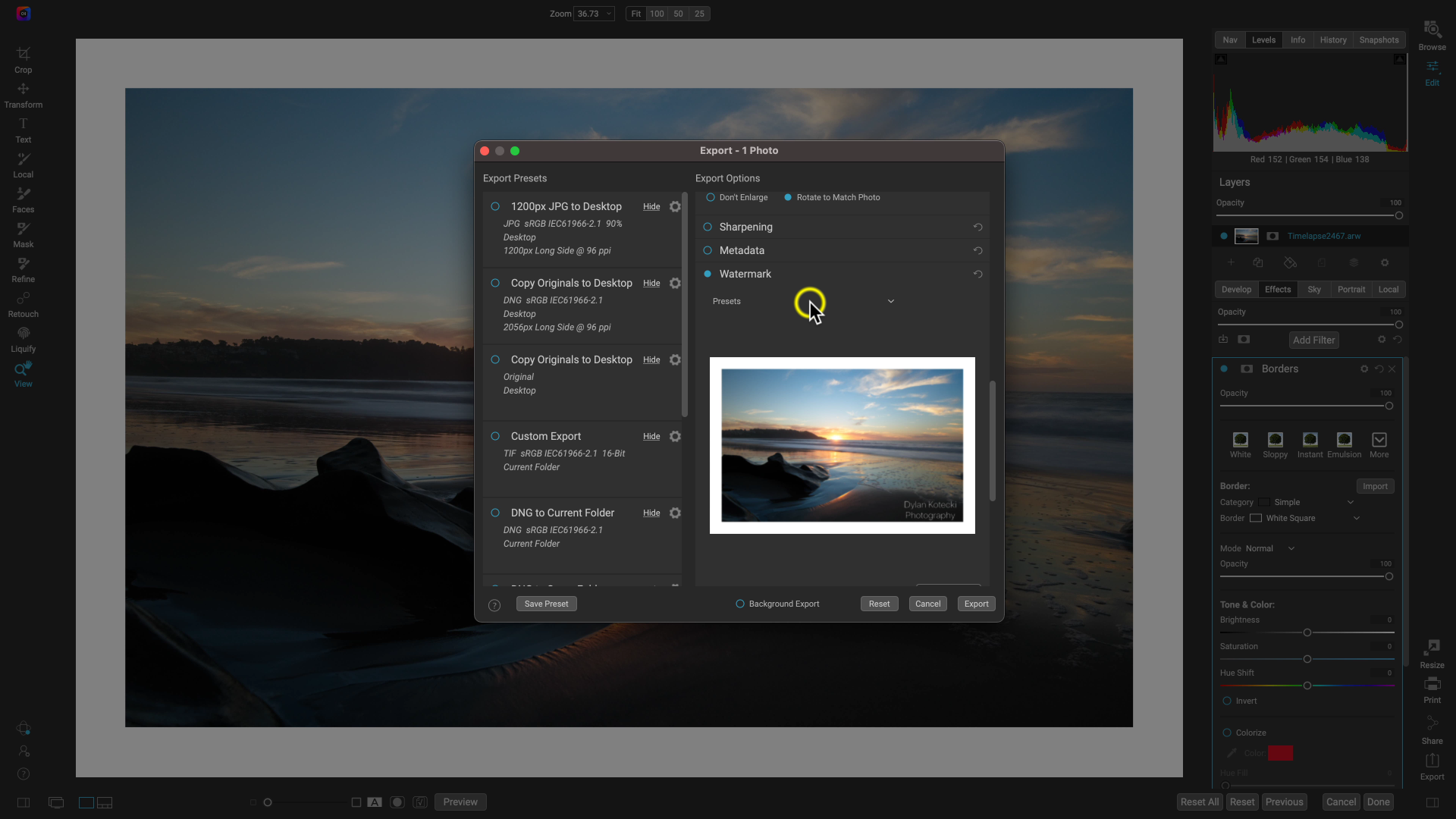Click the colorize red color swatch
Image resolution: width=1456 pixels, height=819 pixels.
[1280, 754]
